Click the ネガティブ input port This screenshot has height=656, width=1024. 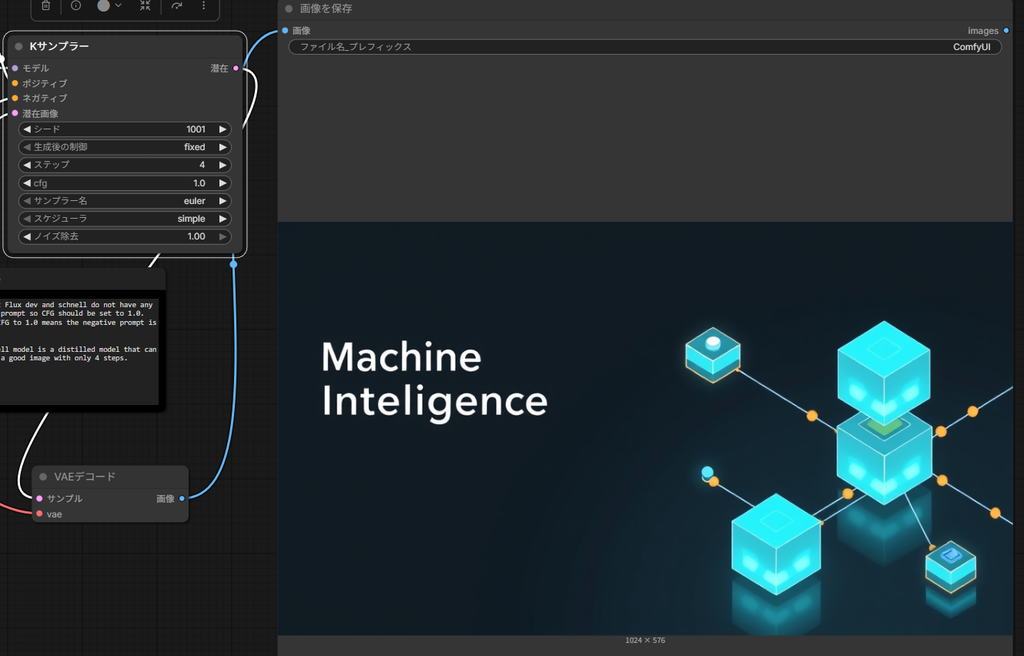15,98
